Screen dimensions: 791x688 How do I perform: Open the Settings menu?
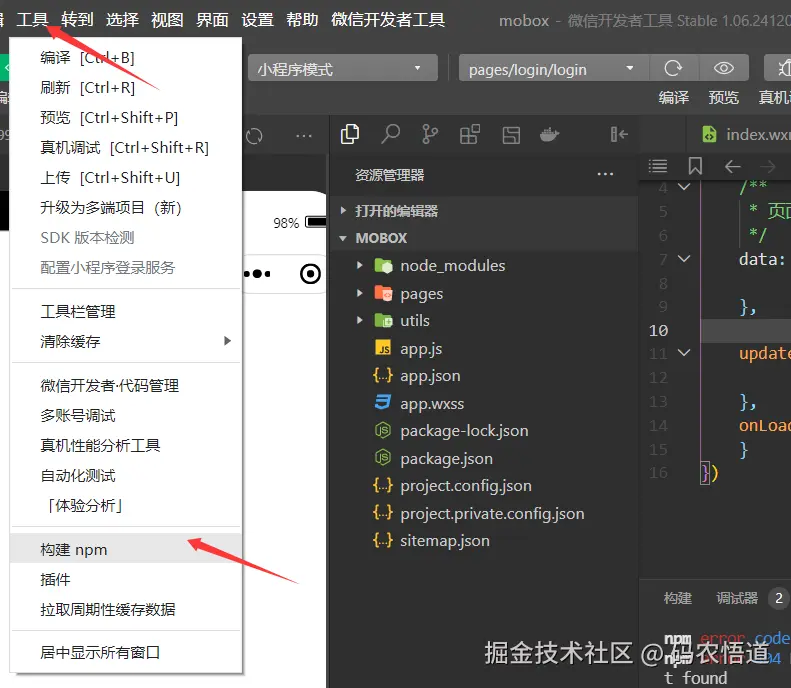pos(257,20)
